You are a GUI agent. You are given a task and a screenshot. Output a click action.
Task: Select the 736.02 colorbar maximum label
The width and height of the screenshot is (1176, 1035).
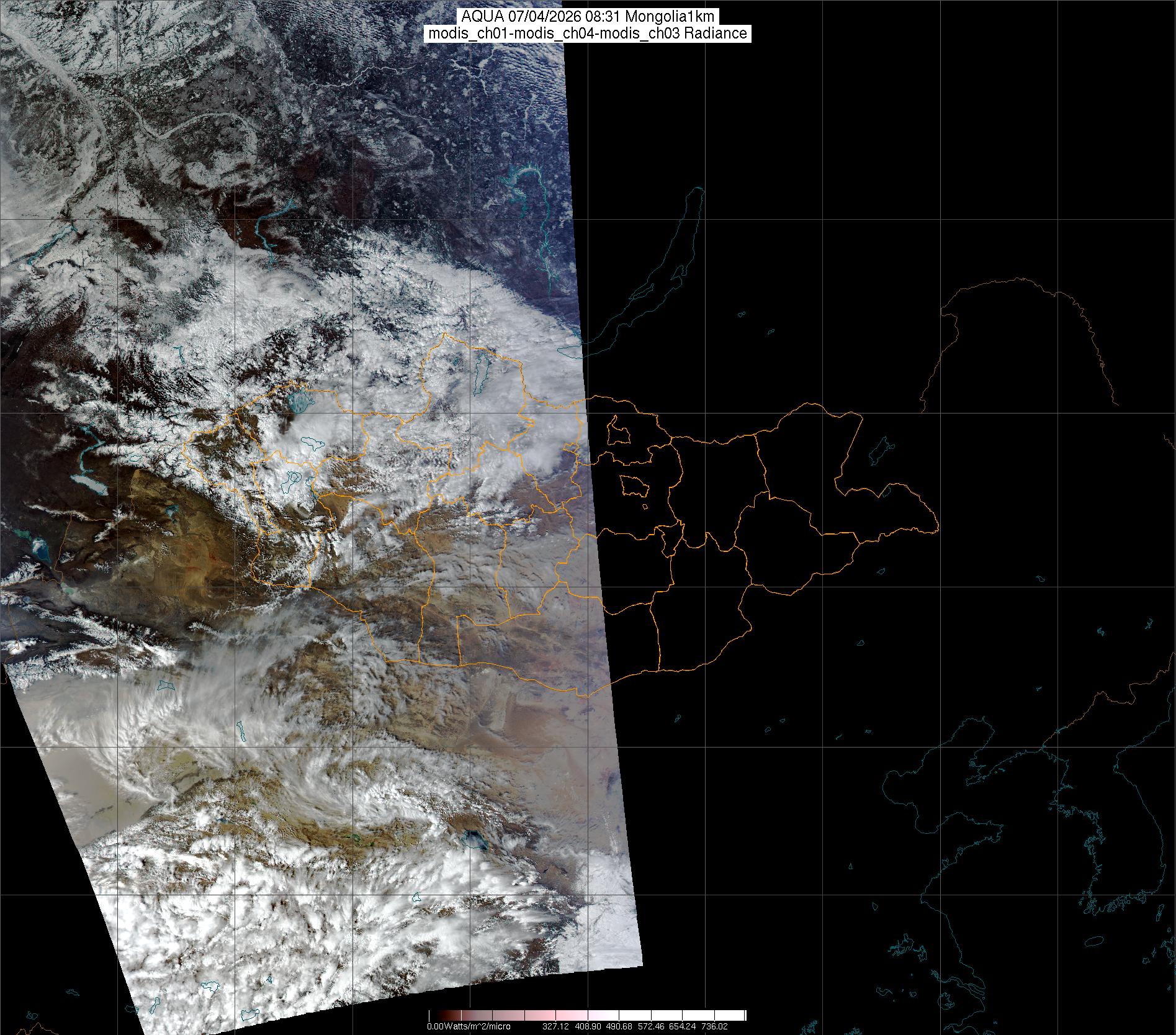[x=714, y=1027]
